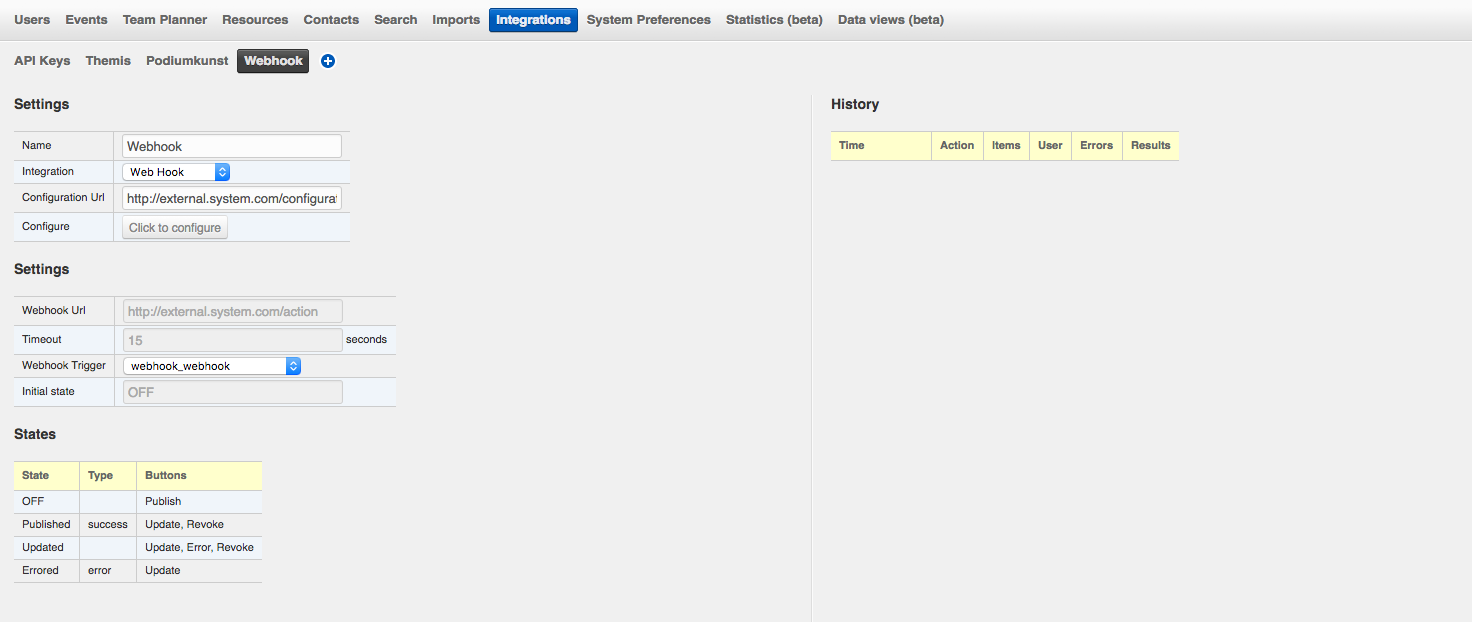
Task: Focus the Configuration Url text field
Action: pyautogui.click(x=231, y=198)
